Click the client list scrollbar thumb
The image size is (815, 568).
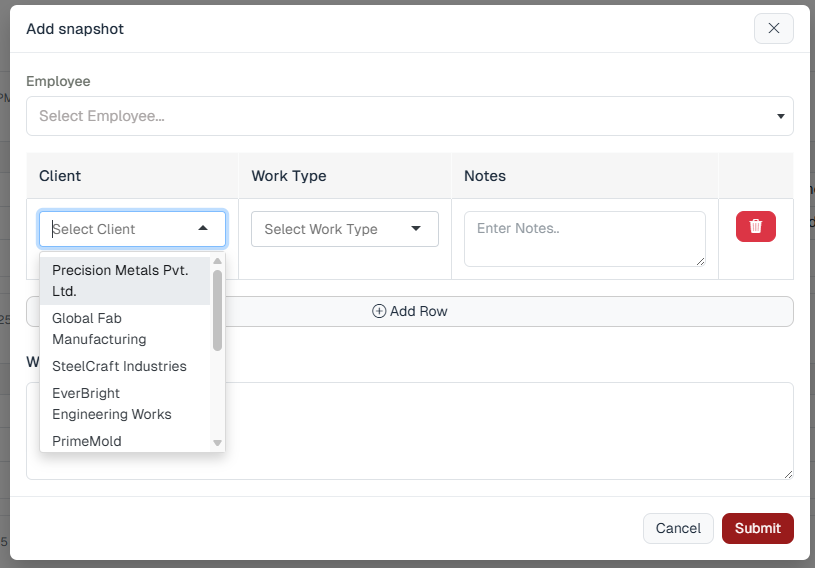(217, 310)
